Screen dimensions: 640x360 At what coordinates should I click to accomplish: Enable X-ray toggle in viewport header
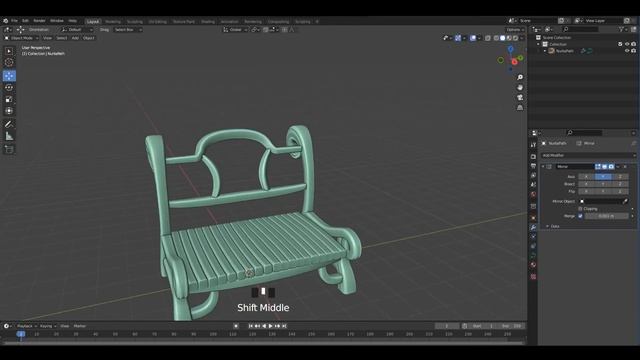(x=488, y=38)
